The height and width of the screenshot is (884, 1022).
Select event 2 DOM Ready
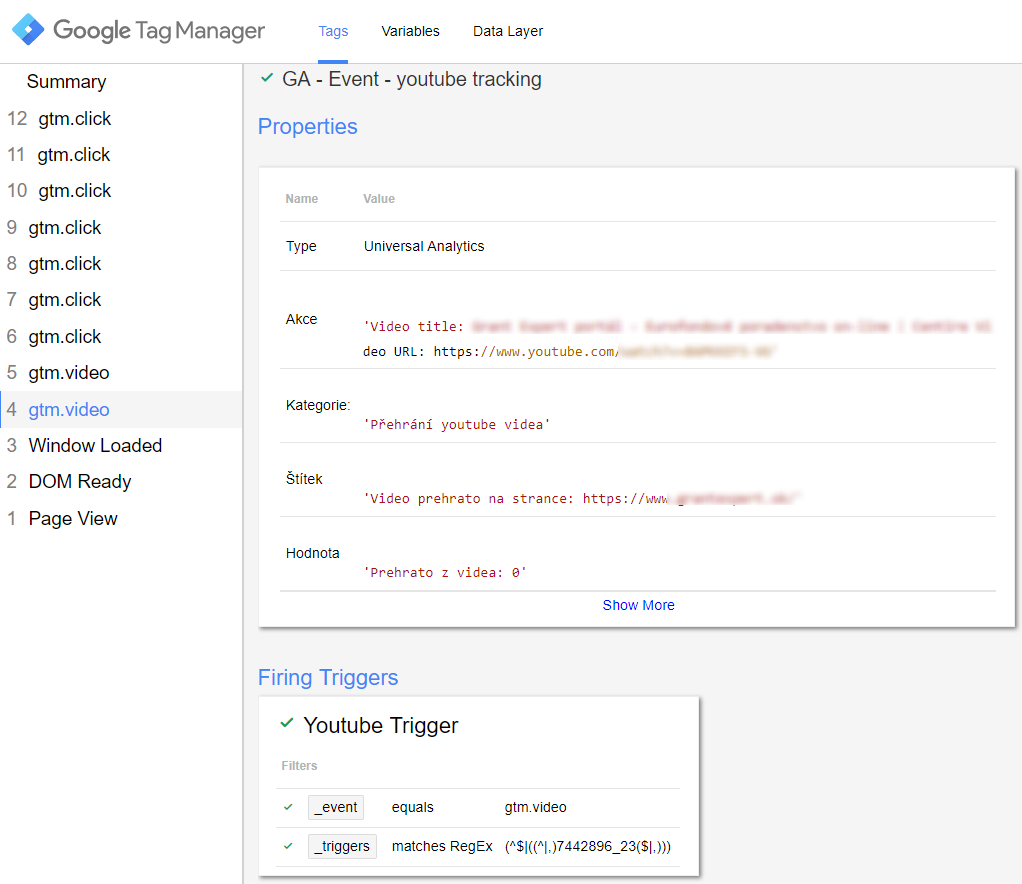(x=121, y=481)
